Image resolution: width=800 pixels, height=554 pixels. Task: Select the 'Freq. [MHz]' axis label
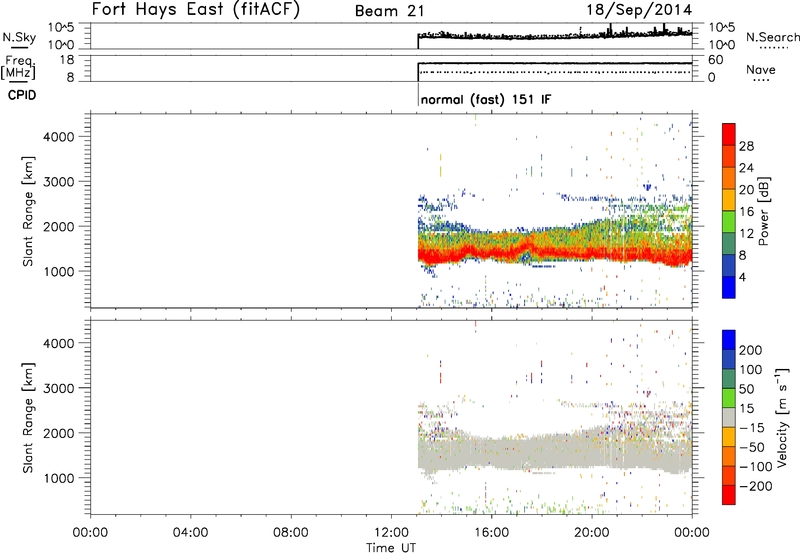click(18, 68)
